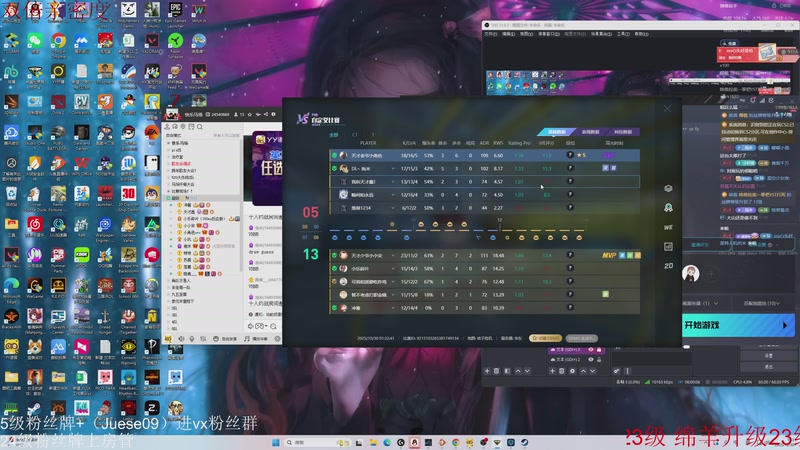Open OBS 工具(T) menu
The image size is (800, 450).
pos(623,34)
